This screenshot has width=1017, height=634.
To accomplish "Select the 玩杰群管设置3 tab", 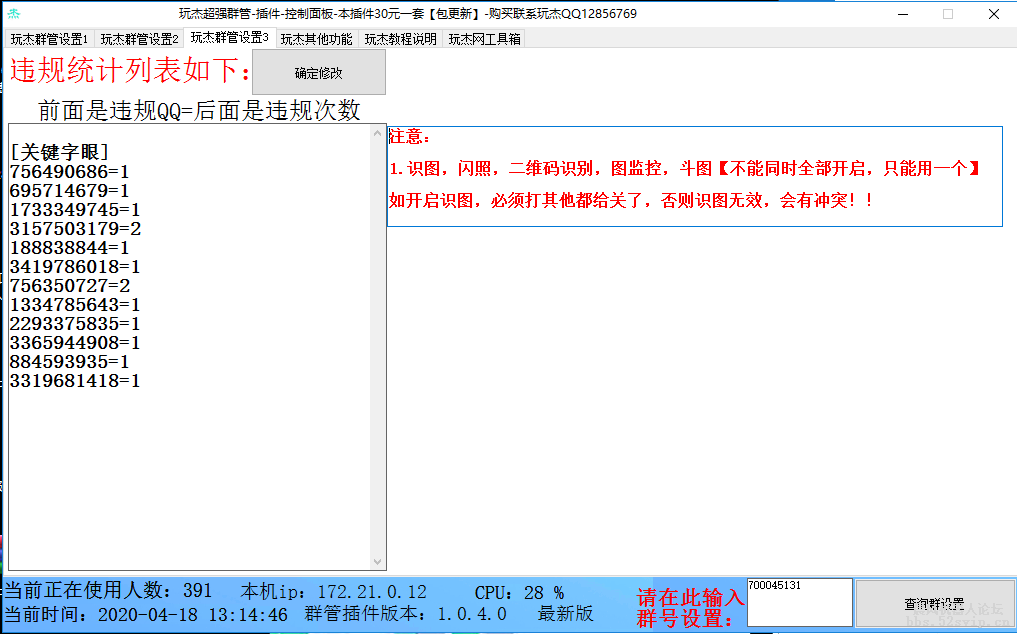I will click(229, 38).
